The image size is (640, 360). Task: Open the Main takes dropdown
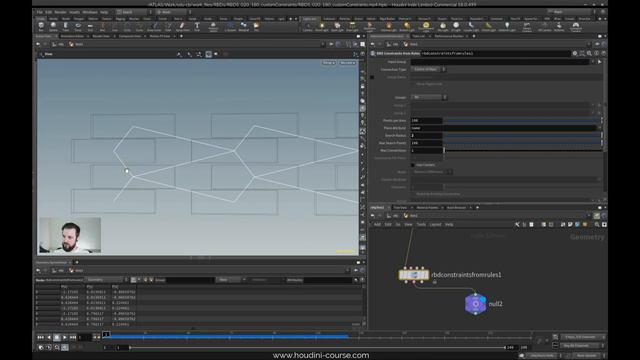pos(573,12)
